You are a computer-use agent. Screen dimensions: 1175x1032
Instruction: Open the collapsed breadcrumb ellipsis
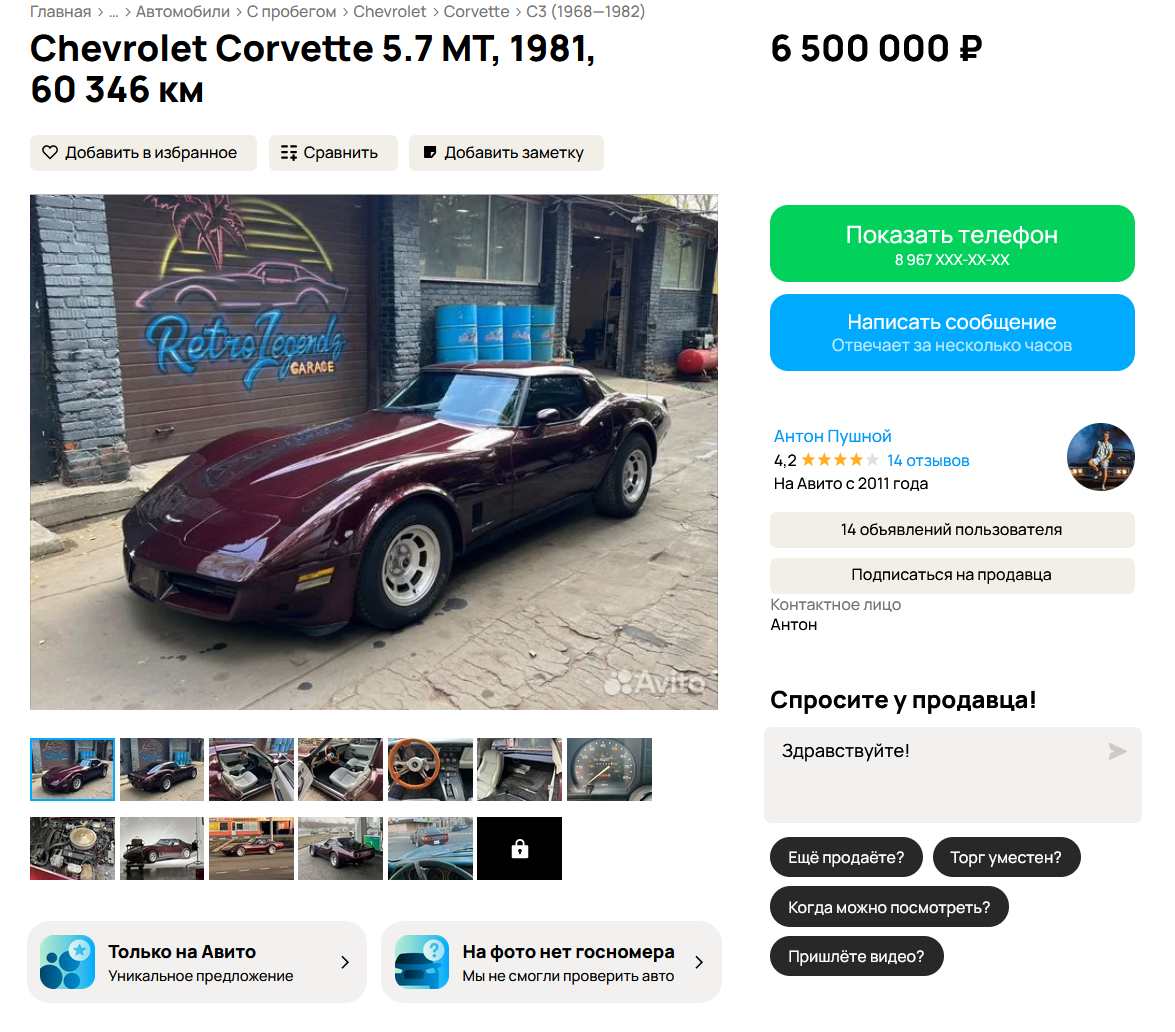tap(113, 12)
